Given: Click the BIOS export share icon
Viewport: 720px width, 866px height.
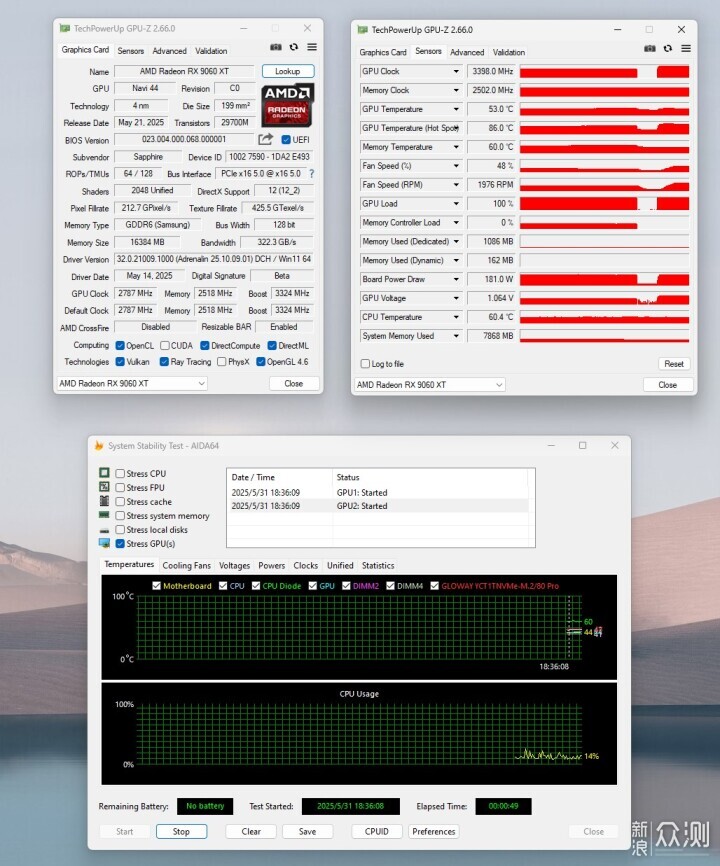Looking at the screenshot, I should click(266, 139).
